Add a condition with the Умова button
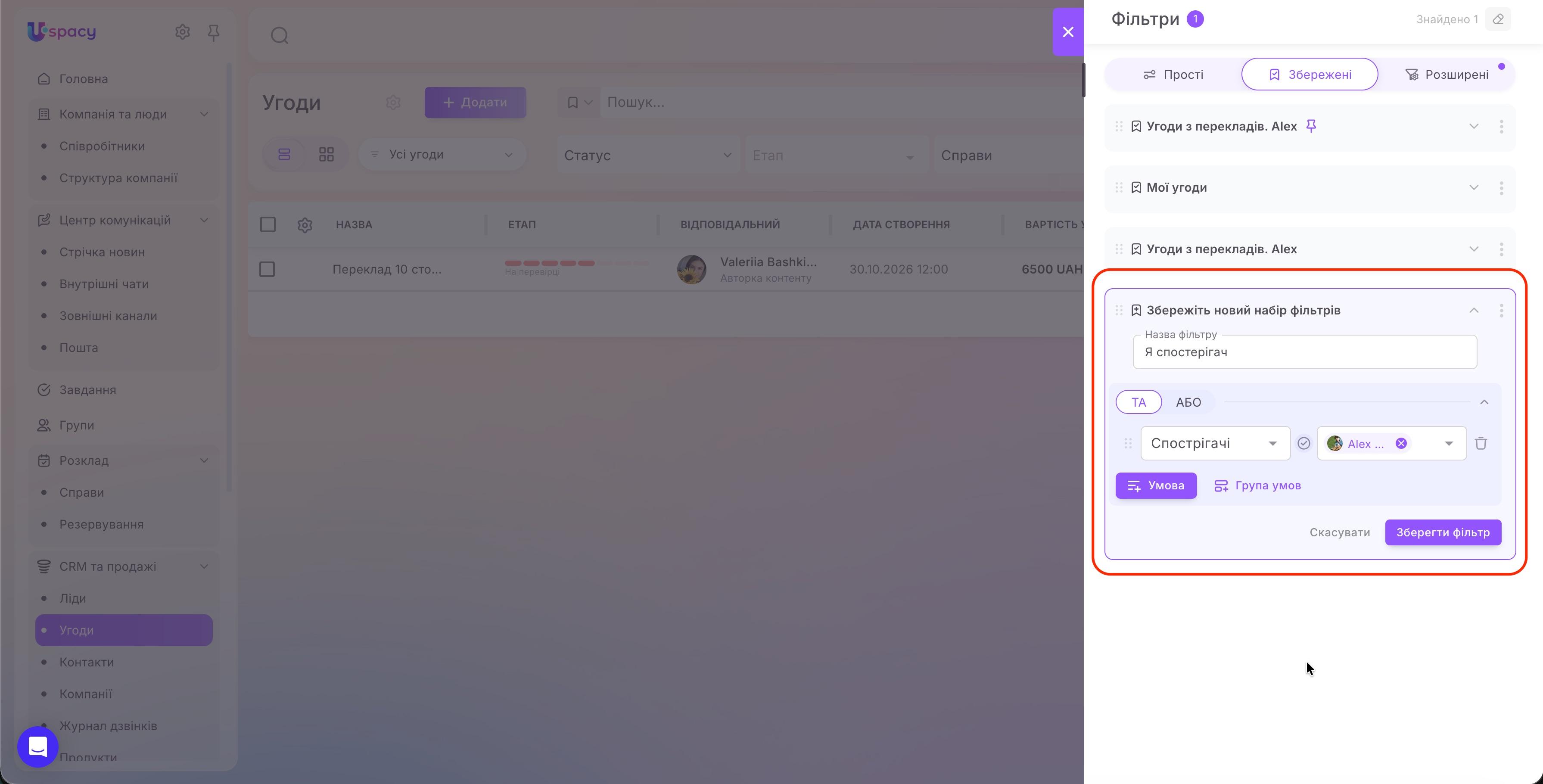Screen dimensions: 1543x784 click(1156, 486)
